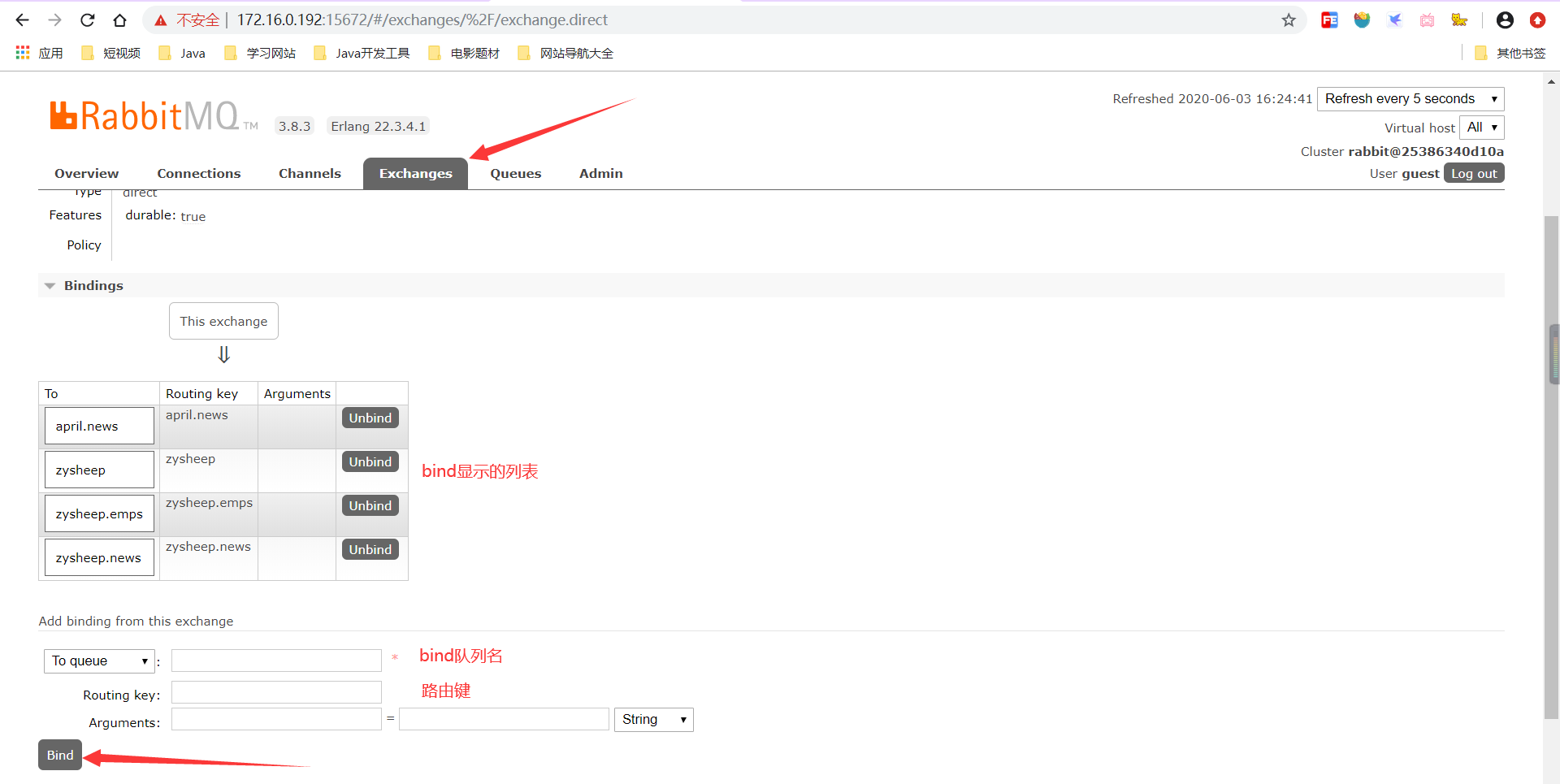Image resolution: width=1560 pixels, height=784 pixels.
Task: Click the Bind button
Action: 60,755
